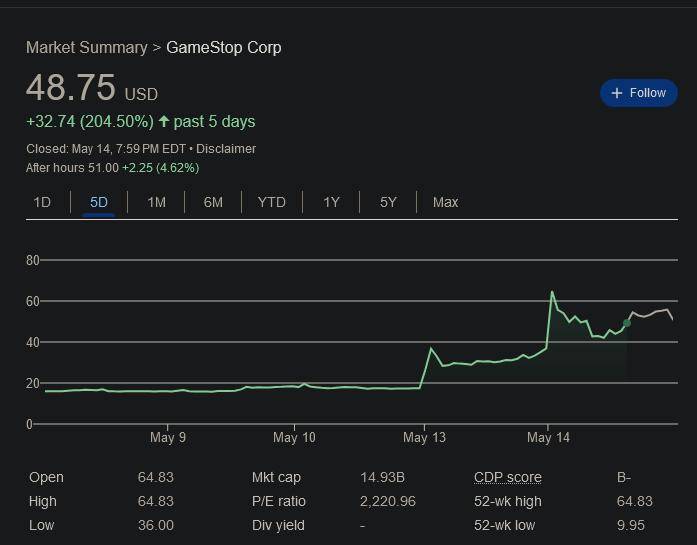Viewport: 697px width, 545px height.
Task: Open the 5Y chart range
Action: pos(388,202)
